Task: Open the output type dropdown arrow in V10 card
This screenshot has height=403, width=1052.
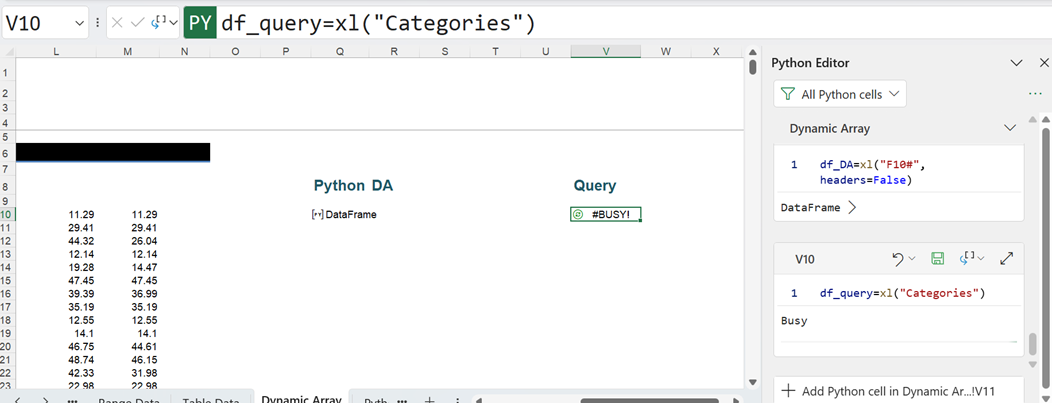Action: coord(982,259)
